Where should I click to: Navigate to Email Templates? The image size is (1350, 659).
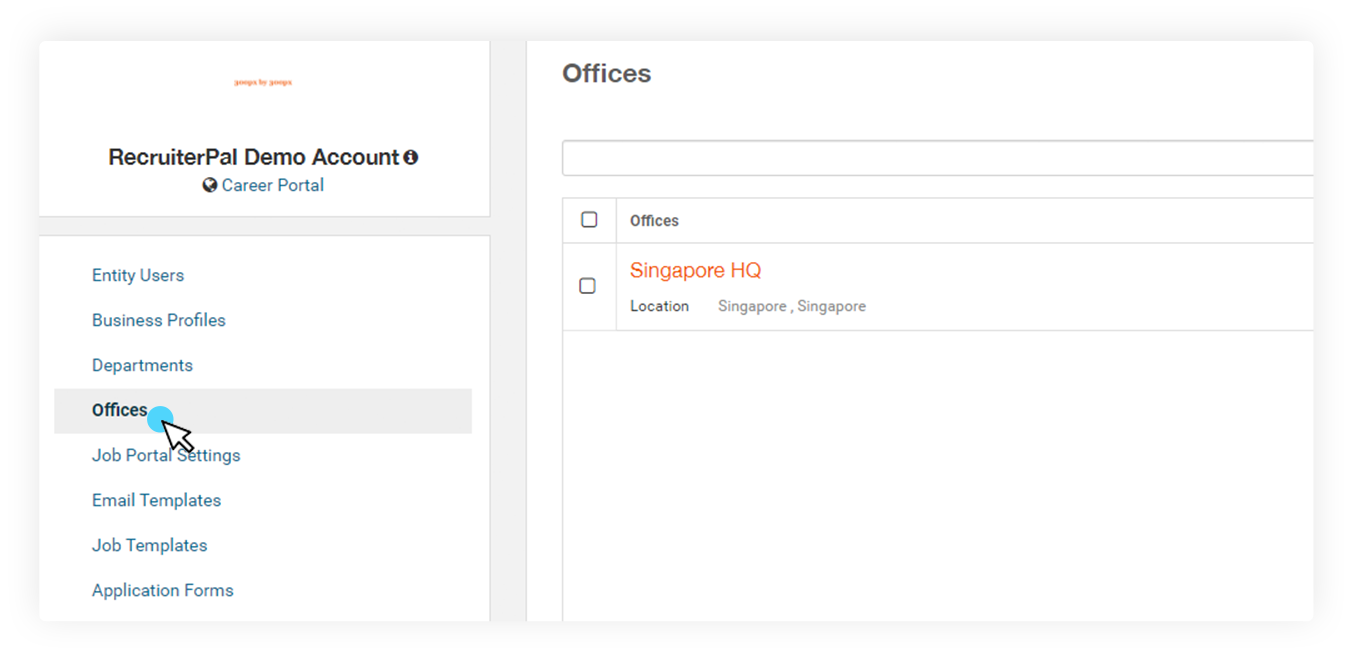(x=156, y=500)
